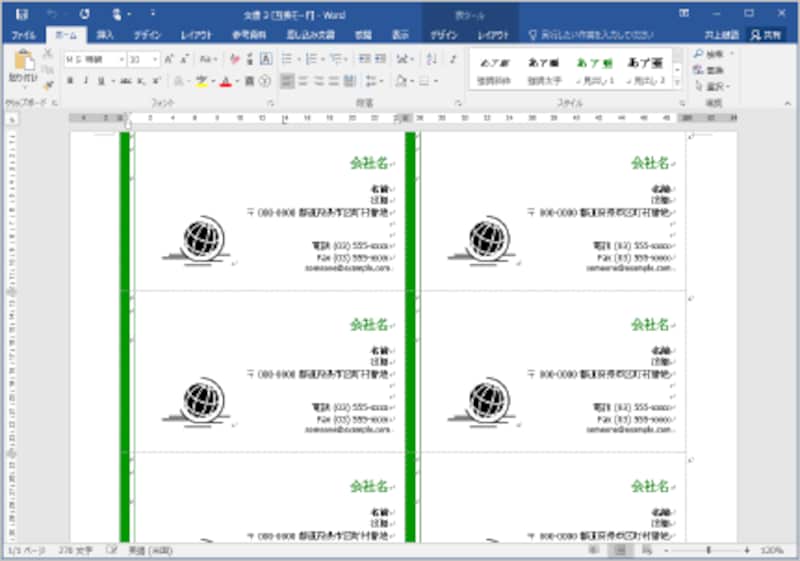Toggle Italic formatting
Screen dimensions: 800x561
[x=86, y=81]
